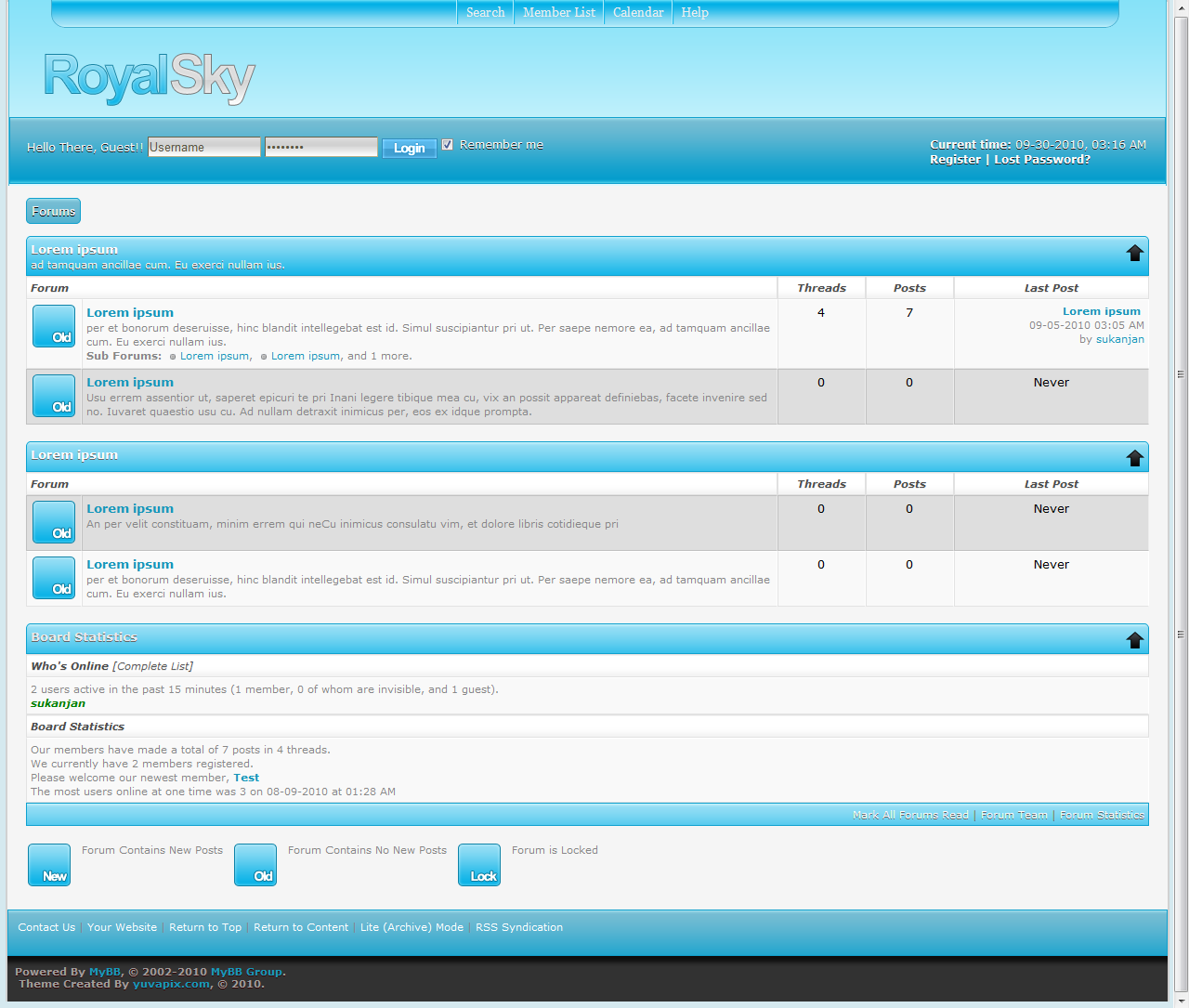Click the Old icon of the fourth forum row
This screenshot has width=1189, height=1008.
click(x=54, y=578)
